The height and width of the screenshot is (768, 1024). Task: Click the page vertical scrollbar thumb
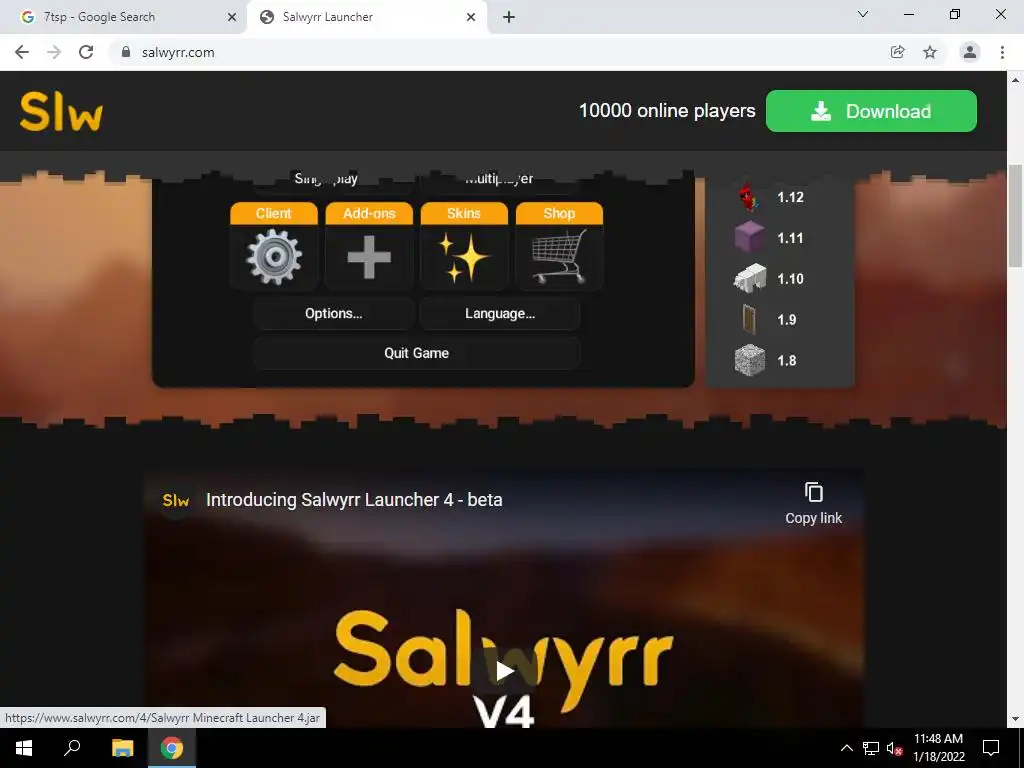click(x=1016, y=216)
